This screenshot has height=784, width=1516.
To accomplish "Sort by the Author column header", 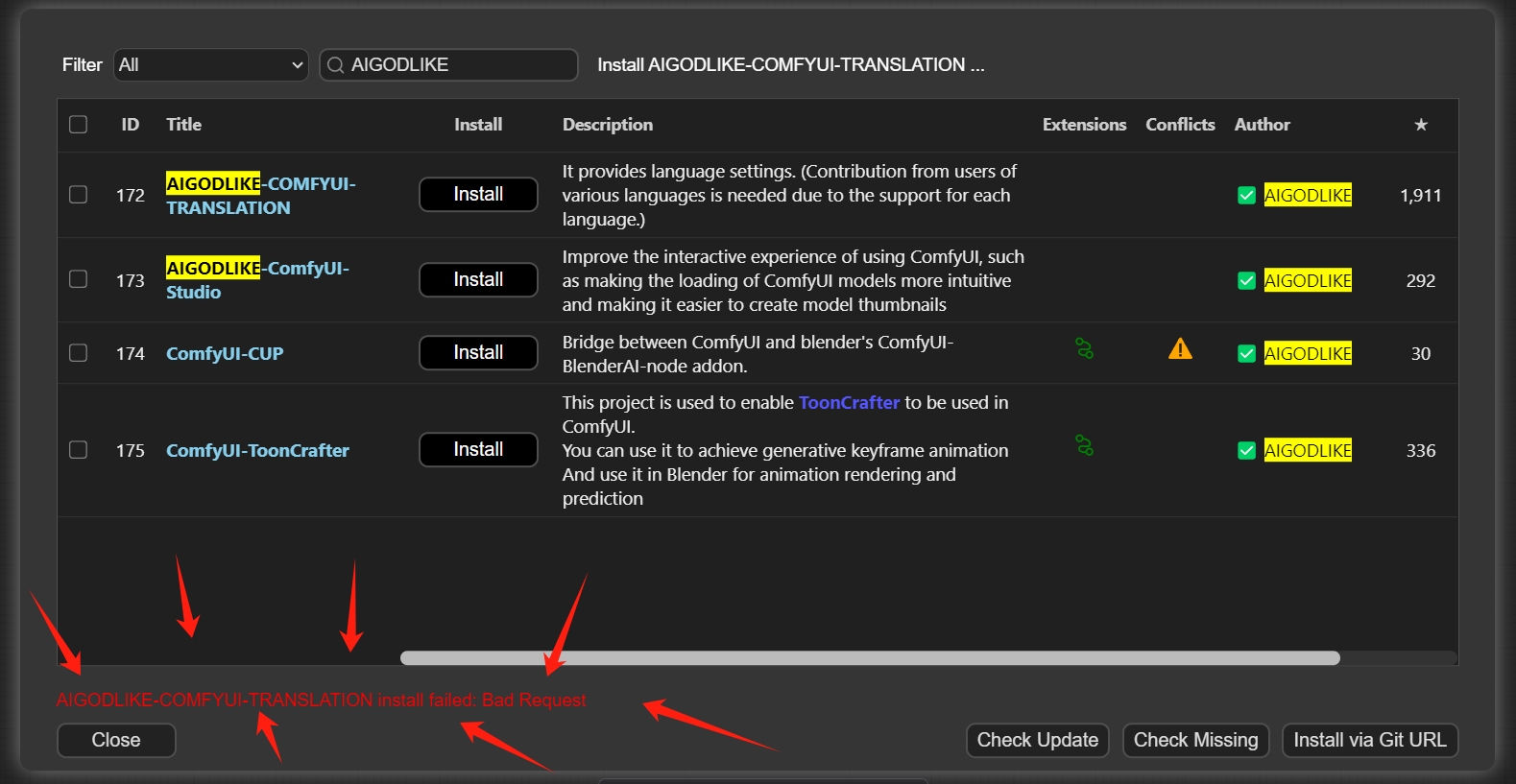I will pos(1263,125).
